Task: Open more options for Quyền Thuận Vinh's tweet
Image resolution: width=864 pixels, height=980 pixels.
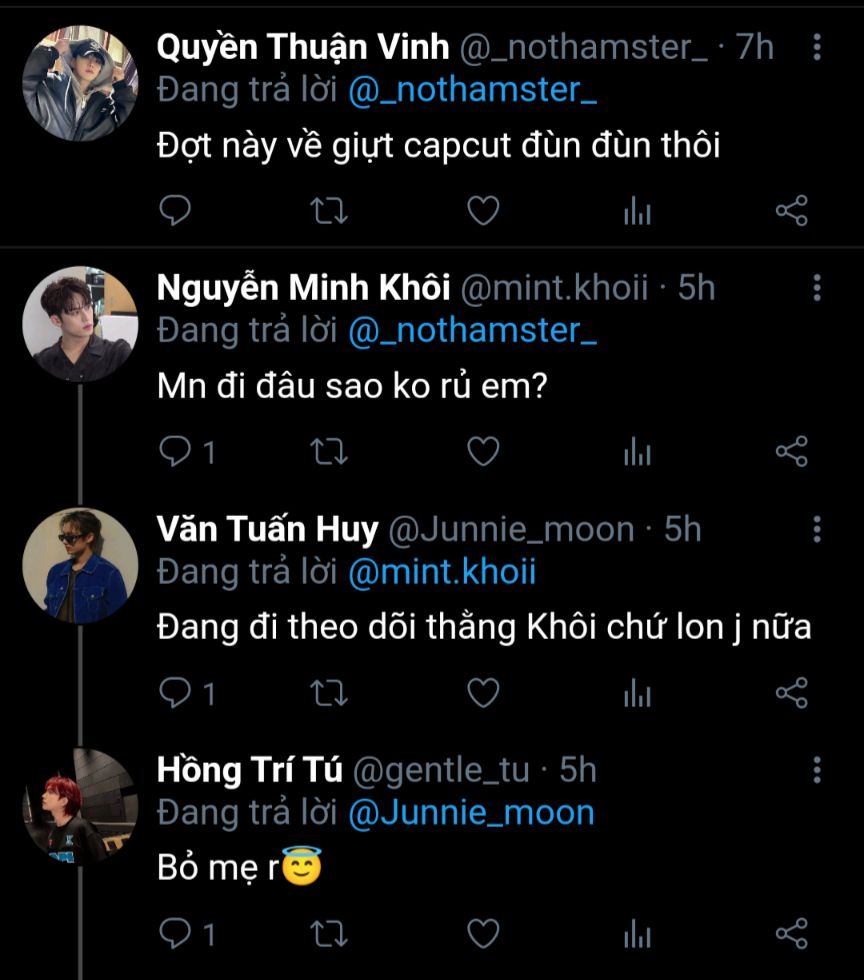Action: pyautogui.click(x=817, y=47)
